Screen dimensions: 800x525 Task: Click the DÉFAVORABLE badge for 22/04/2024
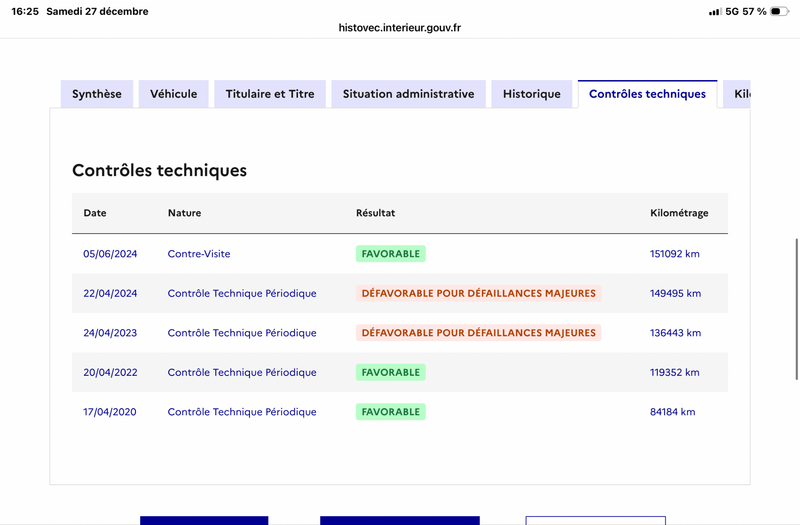click(478, 293)
